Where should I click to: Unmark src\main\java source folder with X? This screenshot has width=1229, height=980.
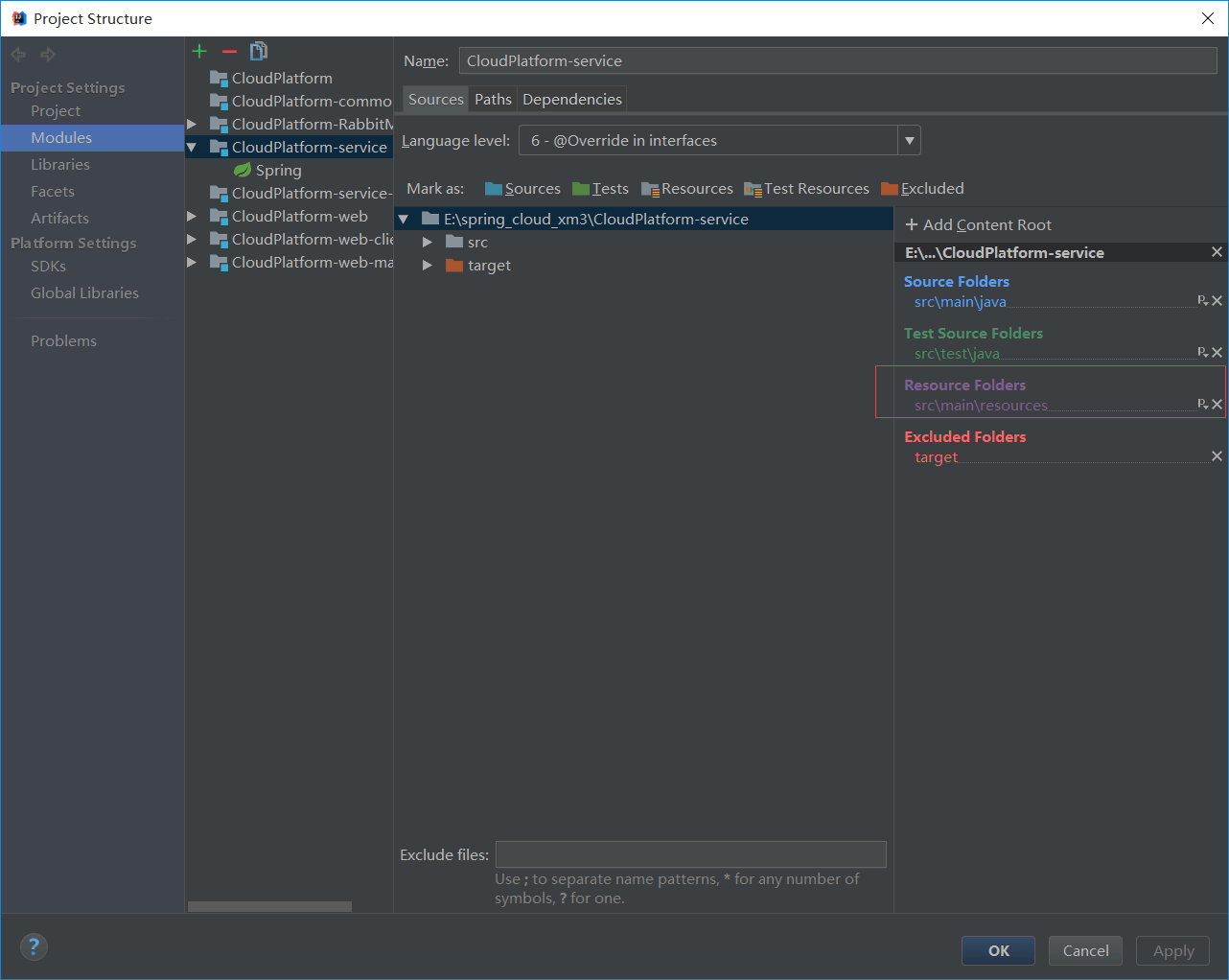[x=1217, y=301]
